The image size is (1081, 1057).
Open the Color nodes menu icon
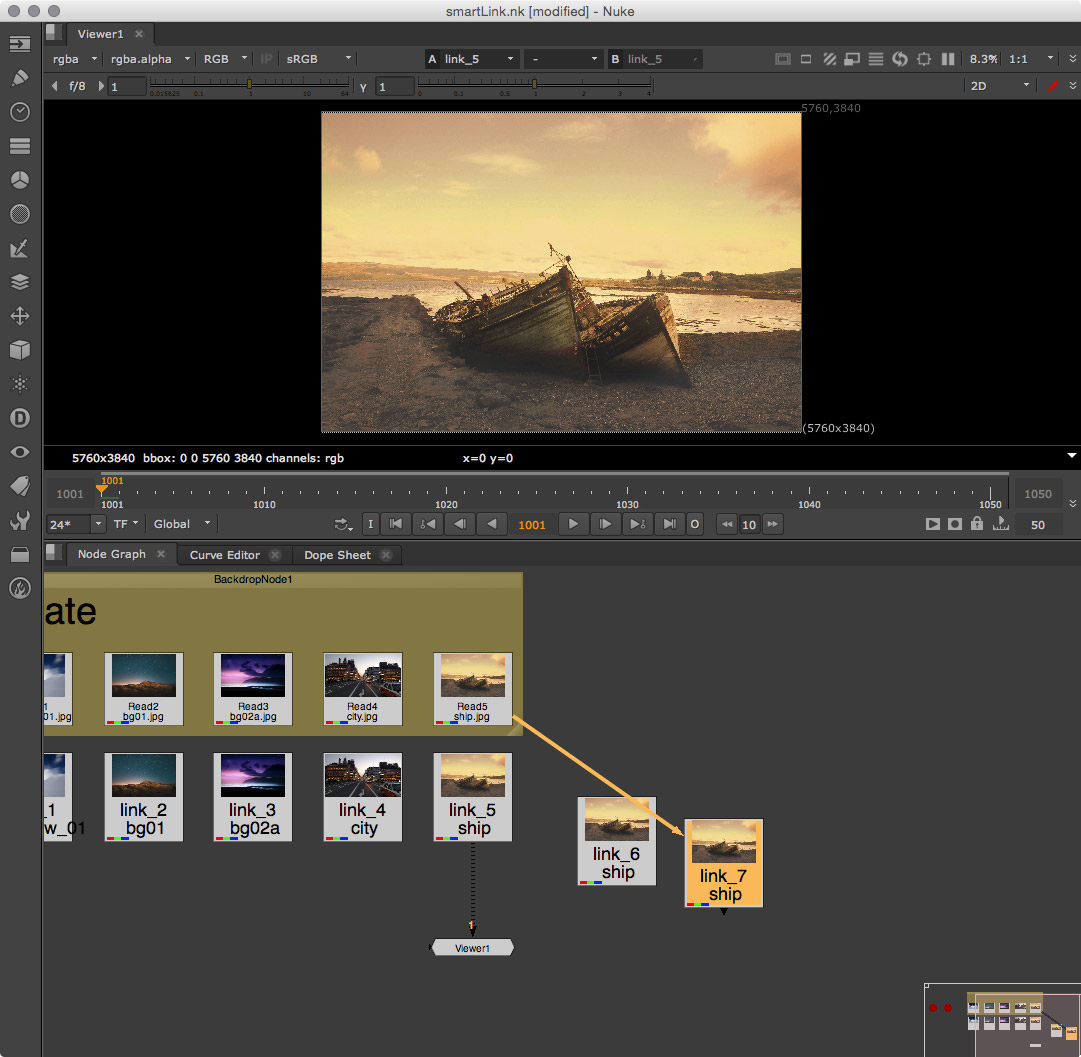pos(19,180)
